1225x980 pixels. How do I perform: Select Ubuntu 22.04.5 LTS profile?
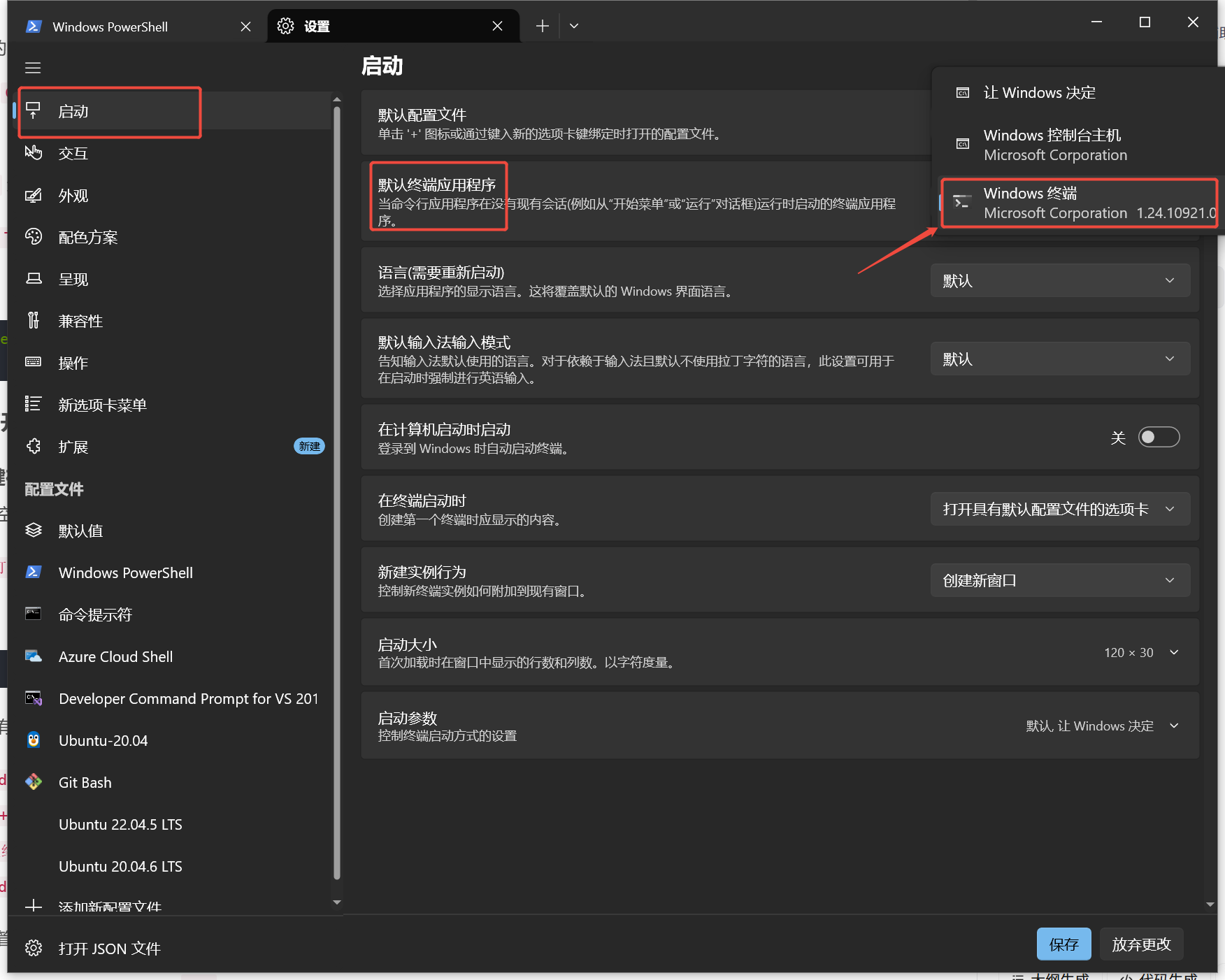tap(171, 824)
